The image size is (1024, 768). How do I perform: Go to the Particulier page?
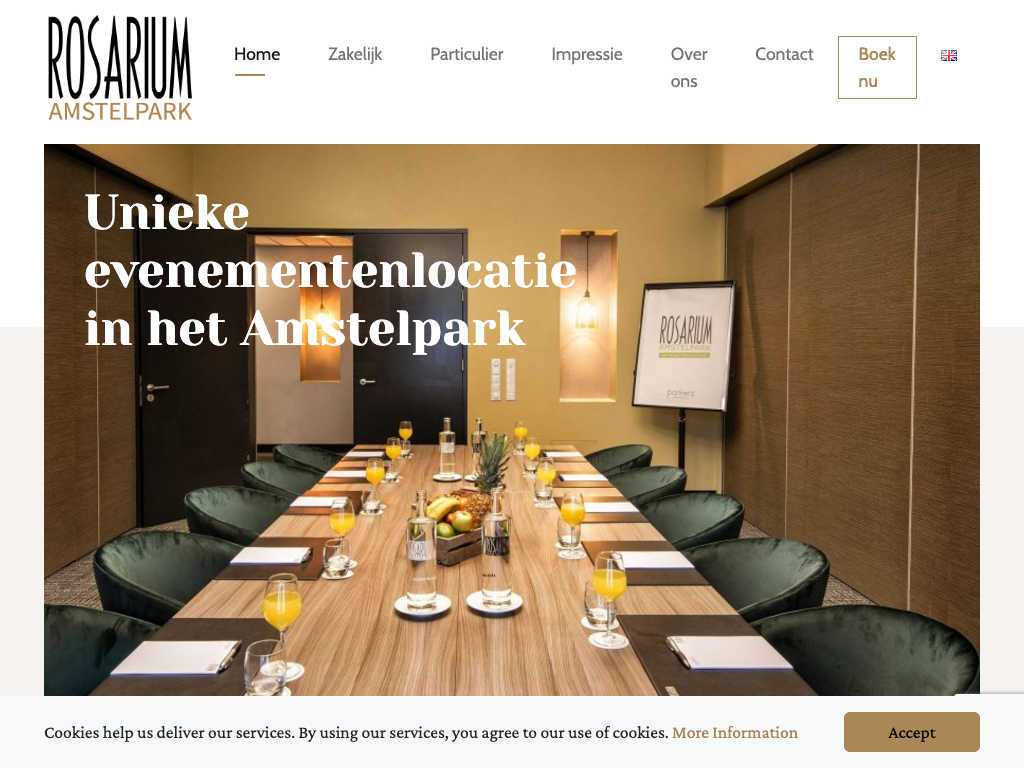pos(466,54)
